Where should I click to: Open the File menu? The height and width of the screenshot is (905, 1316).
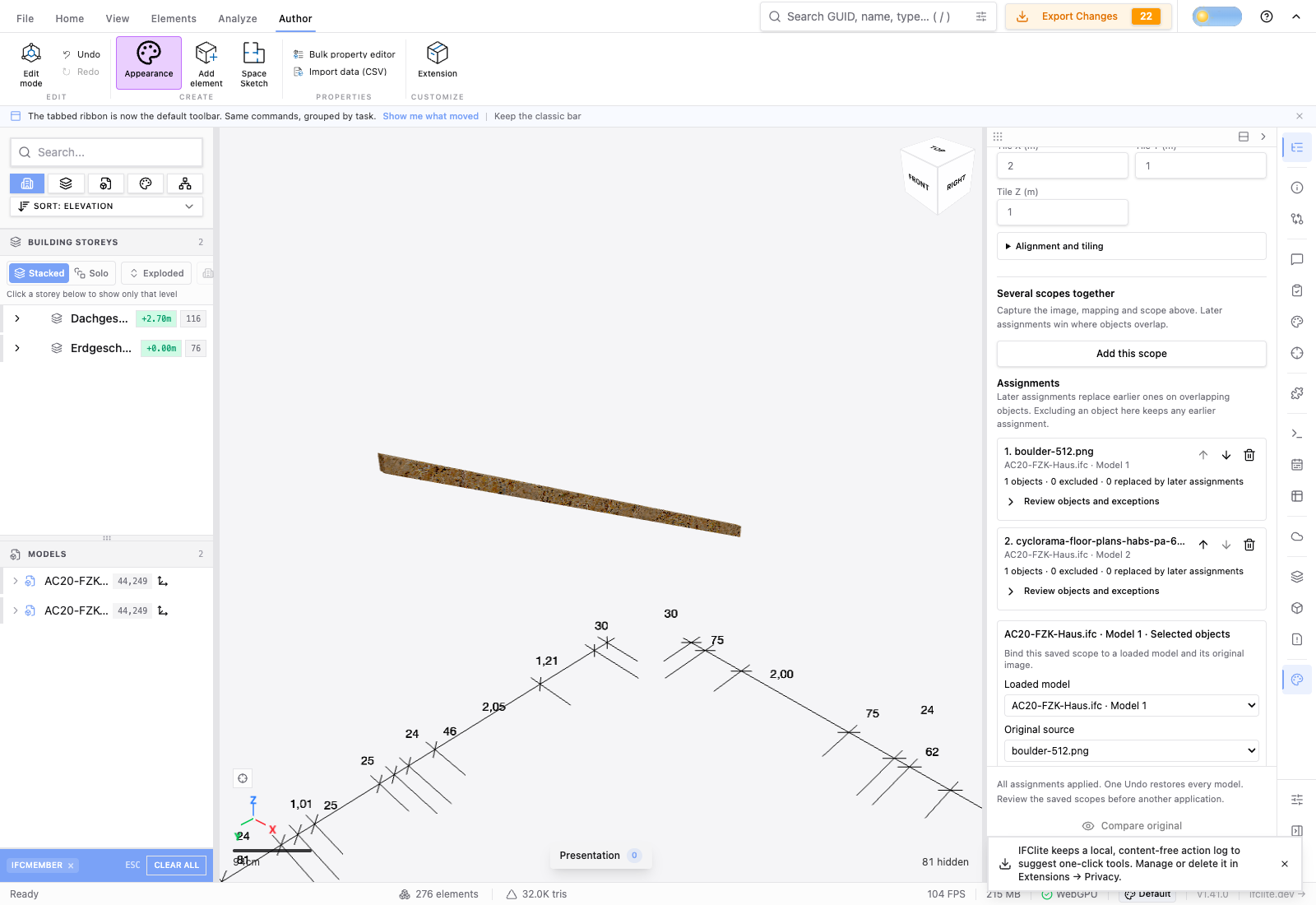coord(25,18)
